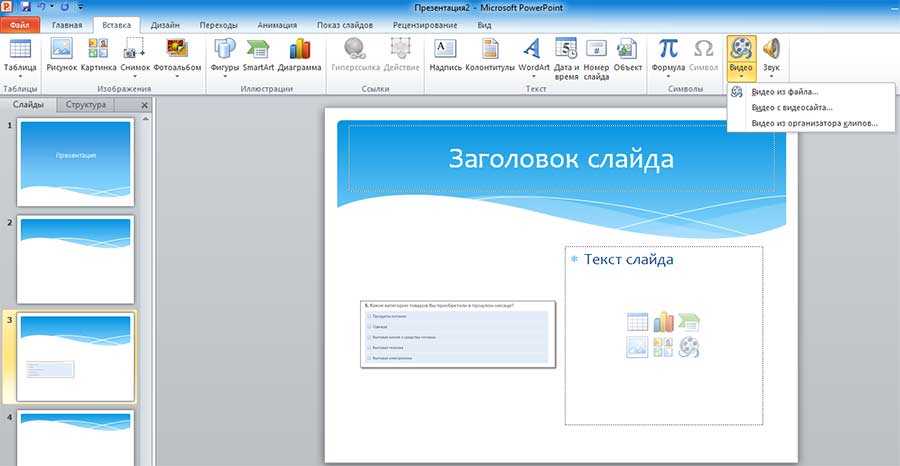Switch to the Анимация tab
900x466 pixels.
277,25
